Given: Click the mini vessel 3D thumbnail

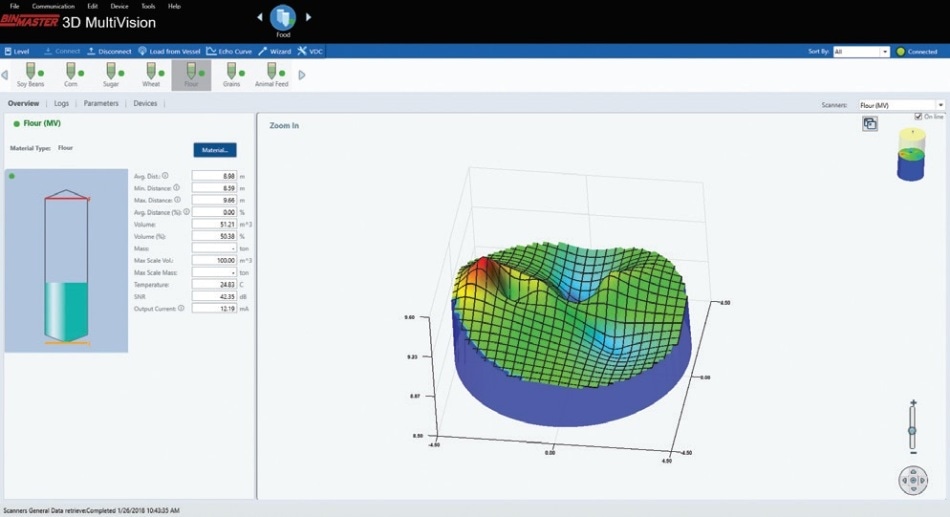Looking at the screenshot, I should (911, 155).
